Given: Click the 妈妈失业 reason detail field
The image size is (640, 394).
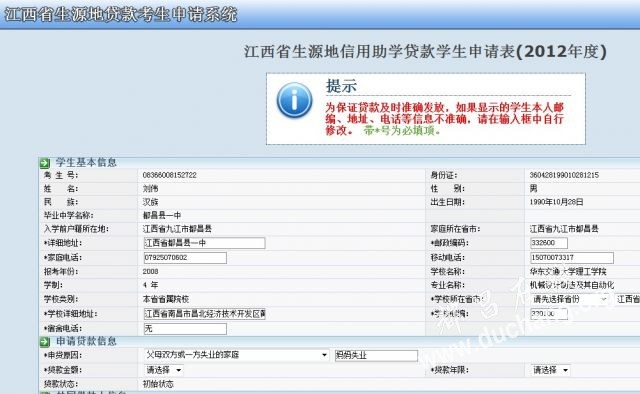Looking at the screenshot, I should click(376, 356).
